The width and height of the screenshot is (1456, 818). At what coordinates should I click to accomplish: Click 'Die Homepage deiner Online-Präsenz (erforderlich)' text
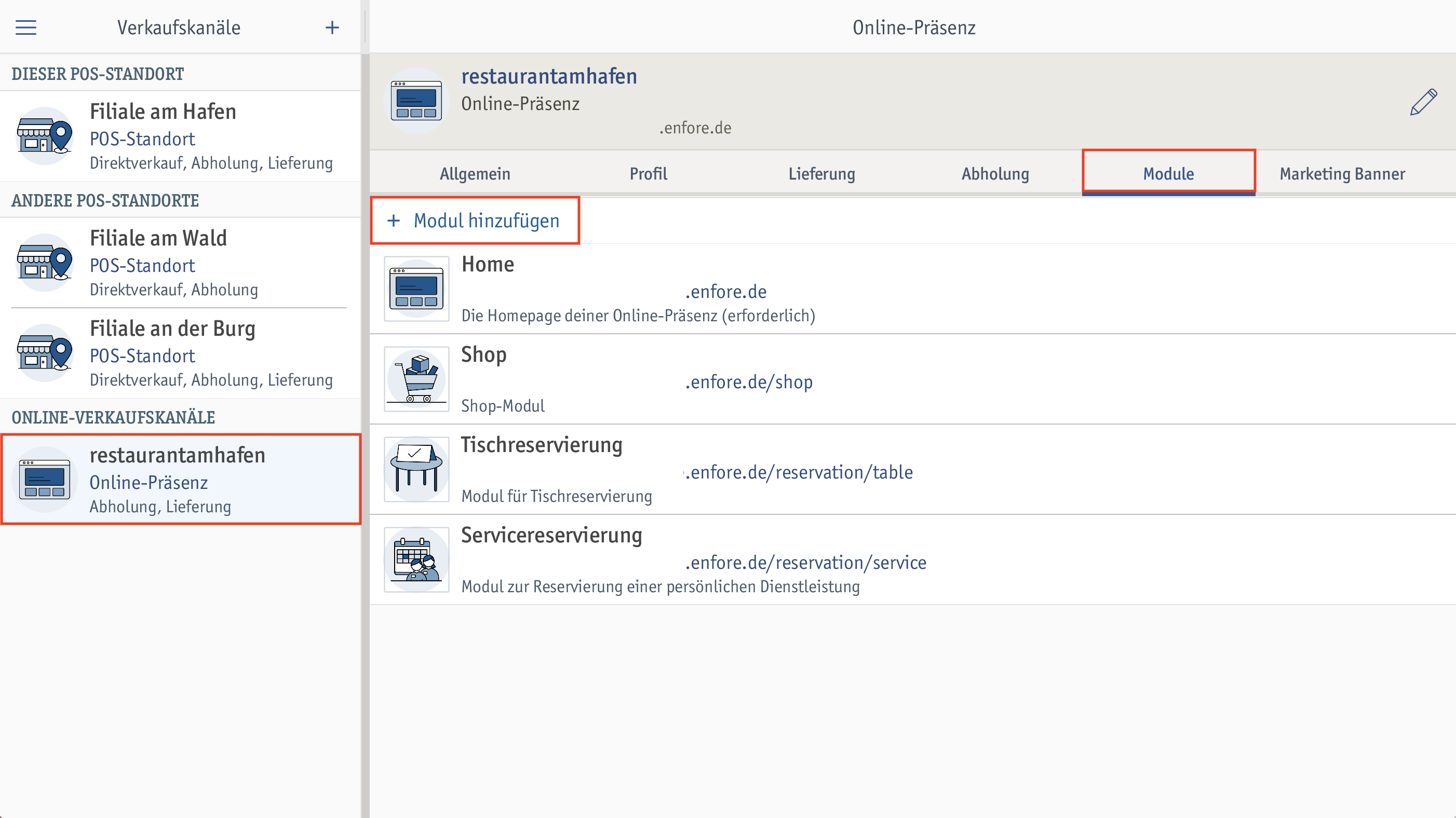pyautogui.click(x=638, y=316)
